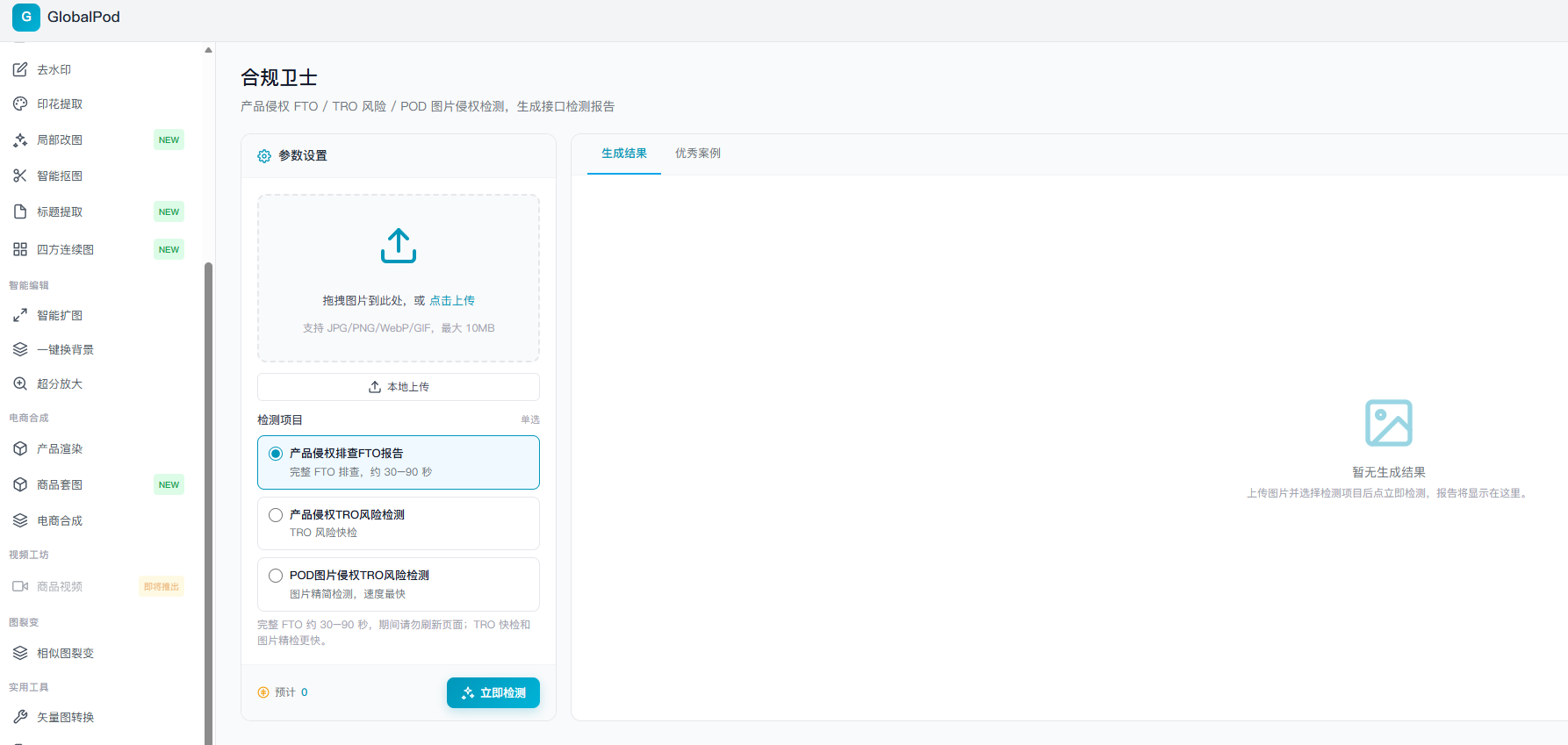This screenshot has height=745, width=1568.
Task: Click the 矢量图转换 wrench icon
Action: click(x=20, y=717)
